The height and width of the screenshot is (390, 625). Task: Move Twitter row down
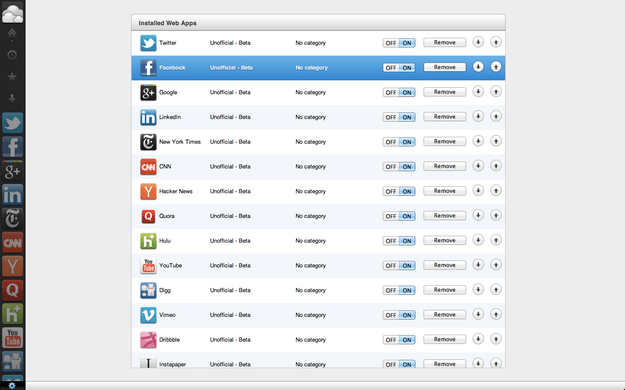478,42
